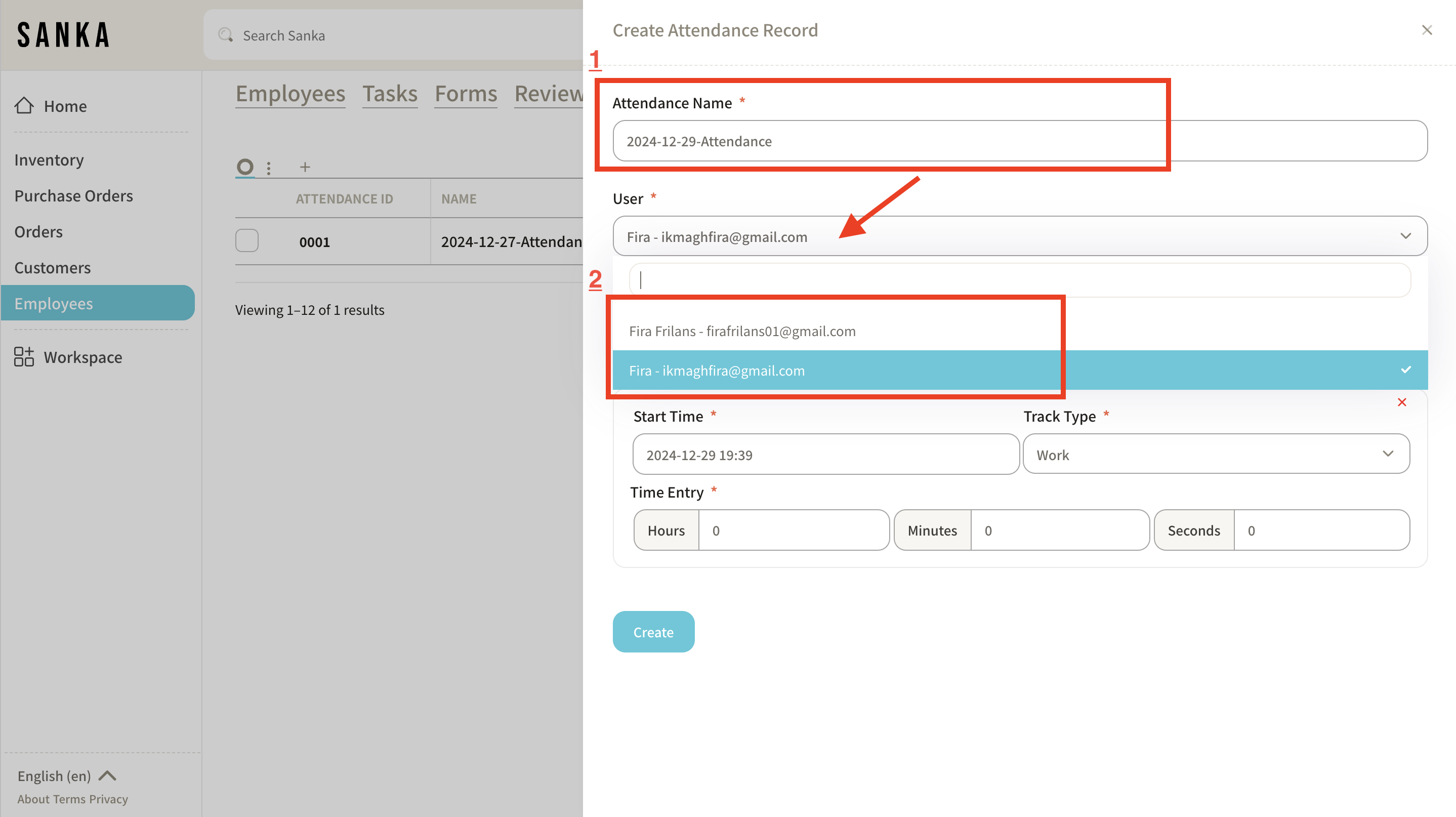Click the Workspace grid icon
This screenshot has width=1456, height=817.
coord(24,357)
